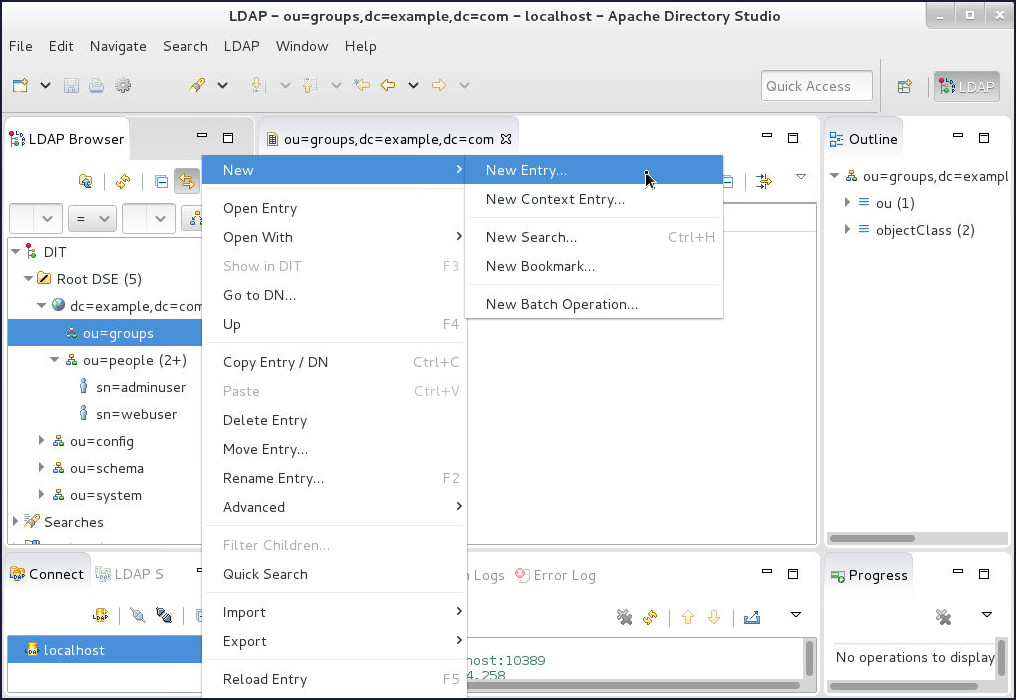The width and height of the screenshot is (1016, 700).
Task: Click the New Connection icon
Action: click(100, 614)
